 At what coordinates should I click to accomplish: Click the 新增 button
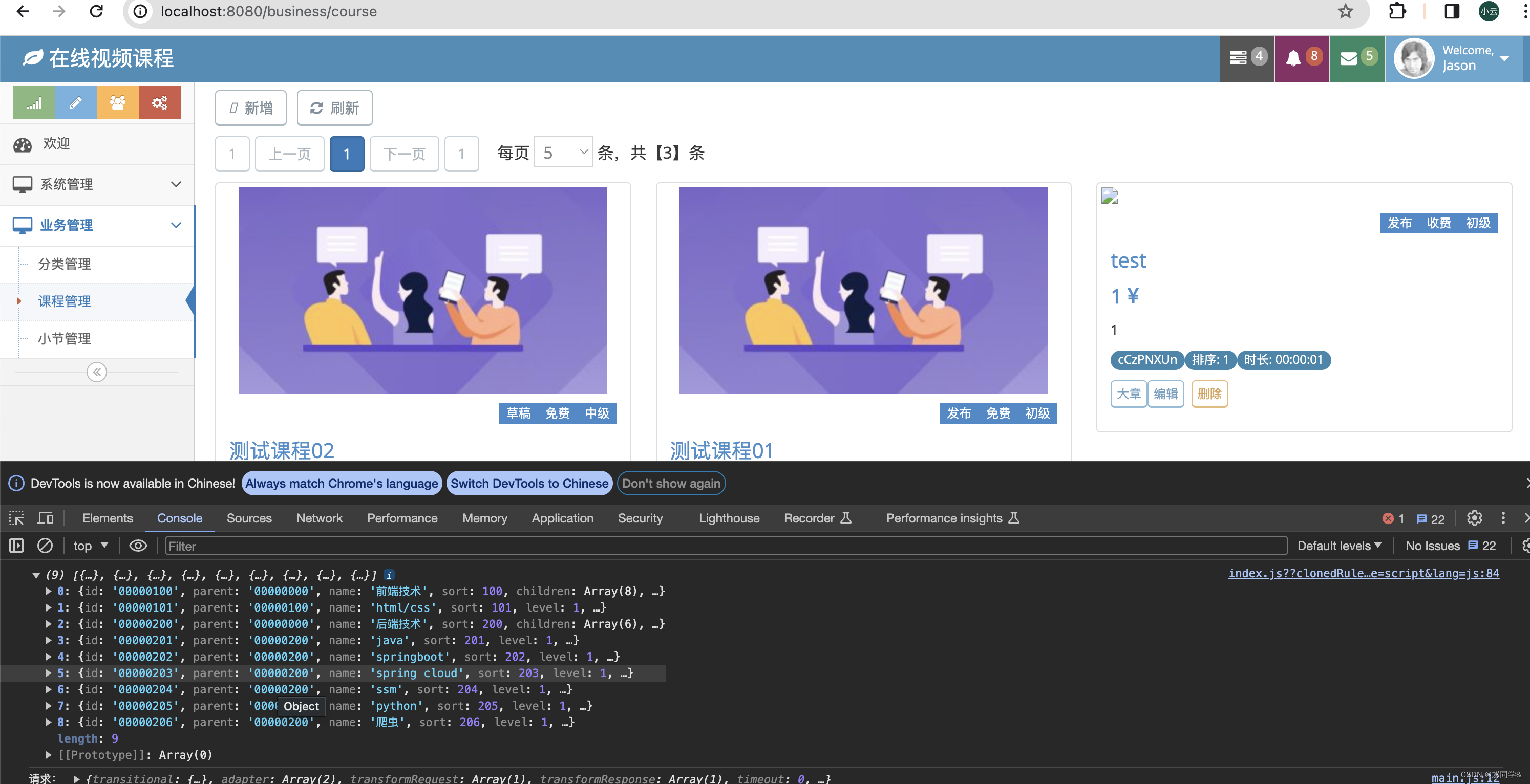pos(250,107)
